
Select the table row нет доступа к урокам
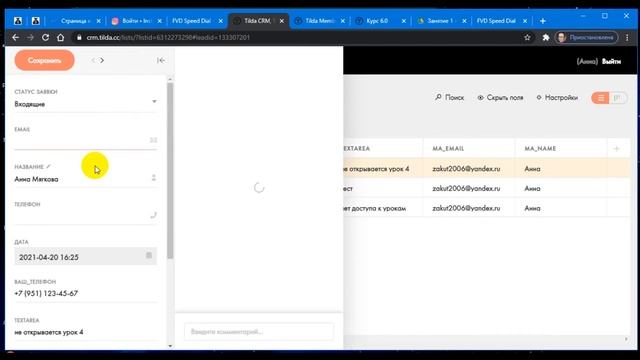pyautogui.click(x=487, y=208)
